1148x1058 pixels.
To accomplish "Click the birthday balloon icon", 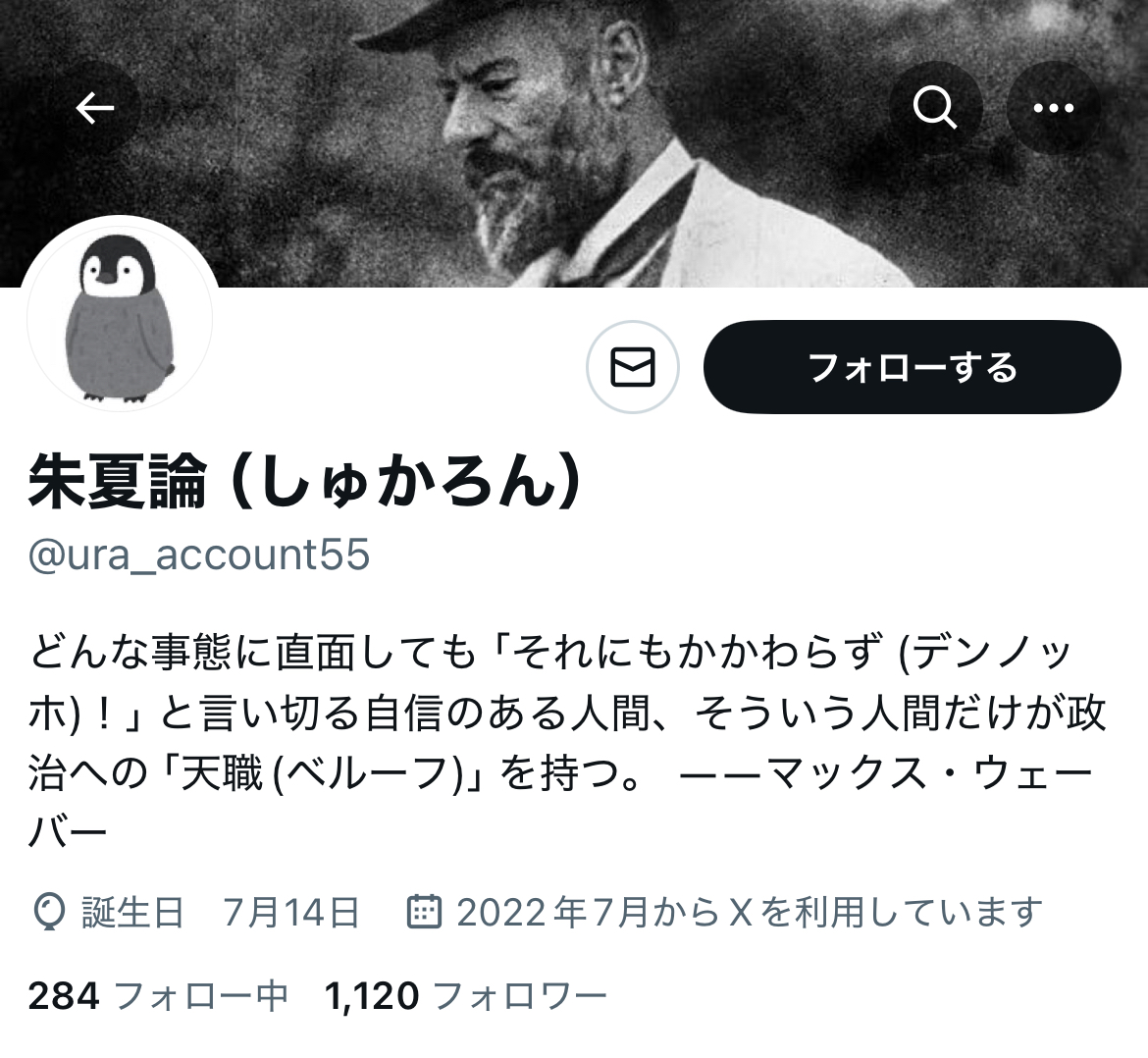I will (x=48, y=913).
